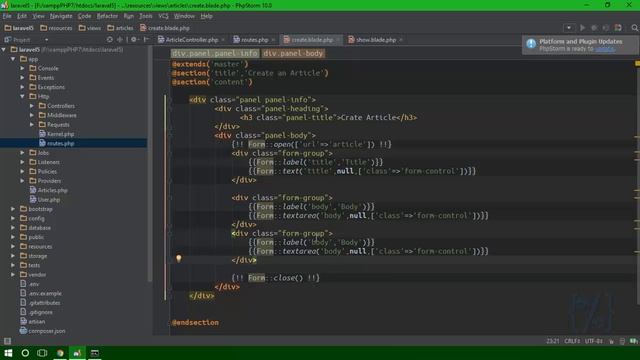Image resolution: width=640 pixels, height=360 pixels.
Task: Click the update link in notification
Action: pos(605,49)
